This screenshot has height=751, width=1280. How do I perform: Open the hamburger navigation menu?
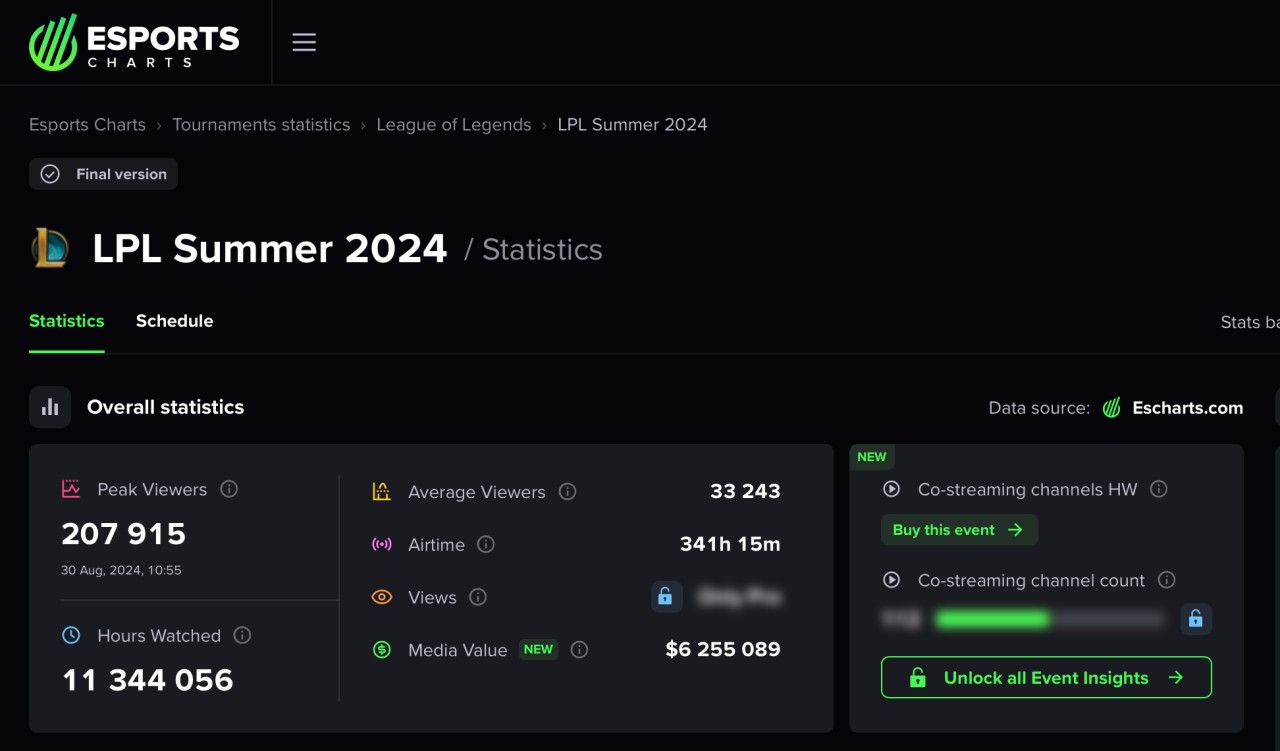click(304, 42)
